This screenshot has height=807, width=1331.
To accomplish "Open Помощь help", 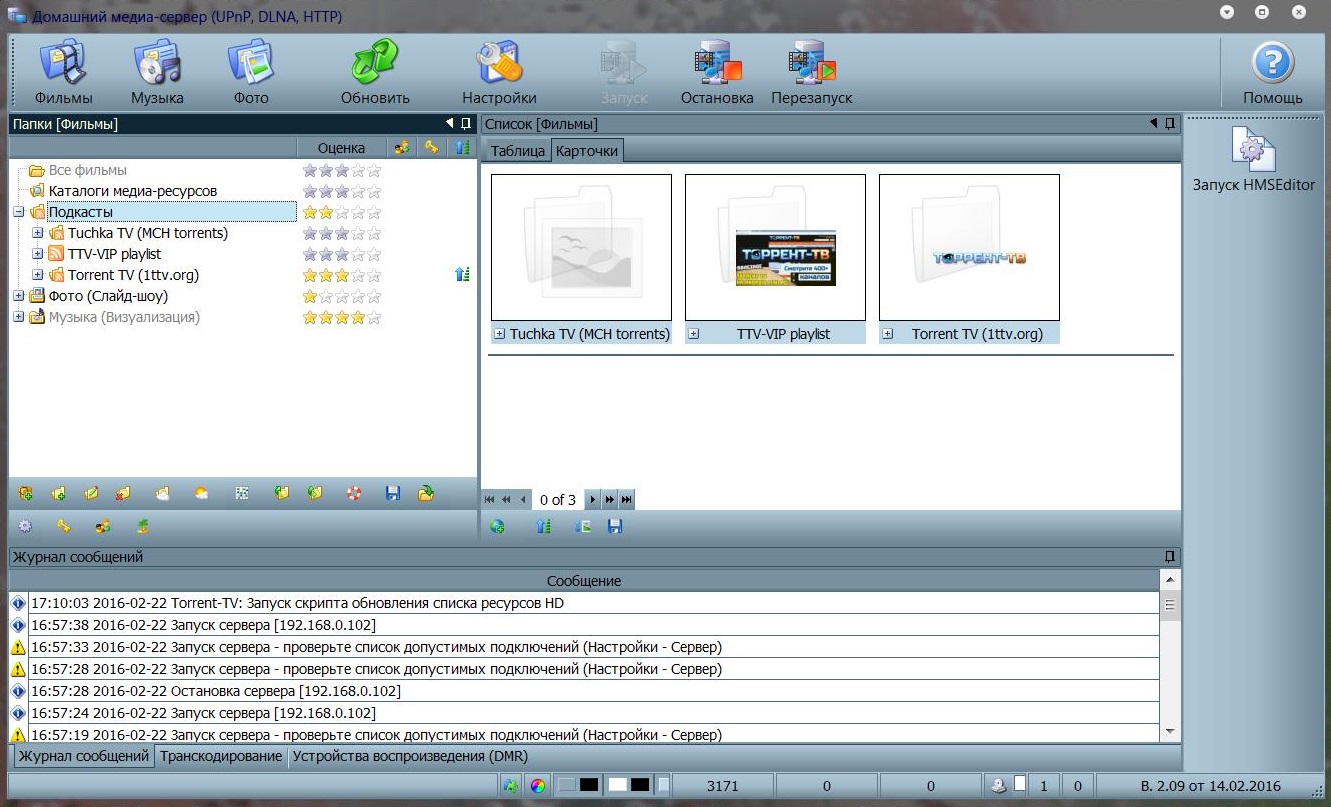I will [1273, 72].
